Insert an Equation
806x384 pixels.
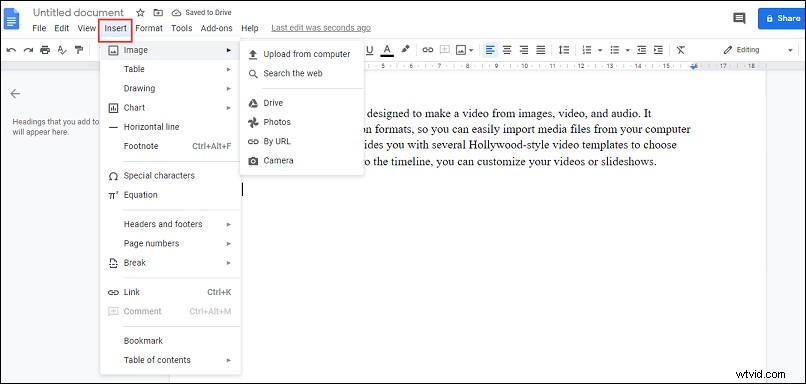coord(170,195)
